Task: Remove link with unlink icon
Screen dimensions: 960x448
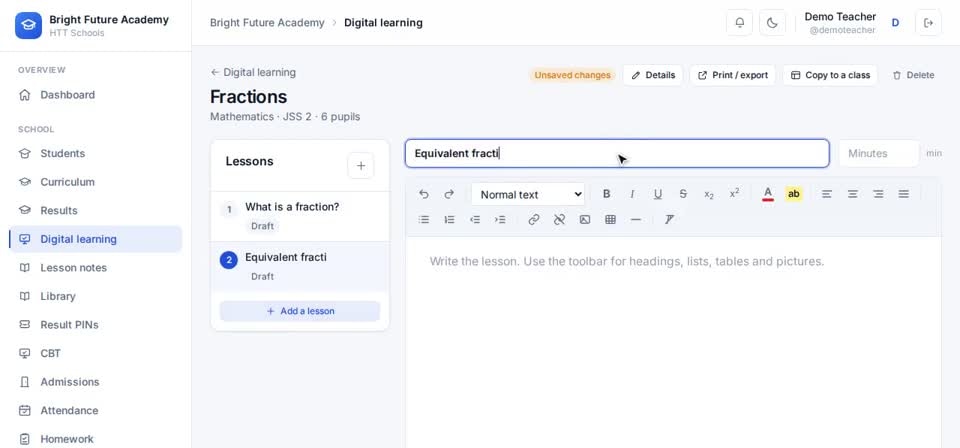Action: click(x=559, y=220)
